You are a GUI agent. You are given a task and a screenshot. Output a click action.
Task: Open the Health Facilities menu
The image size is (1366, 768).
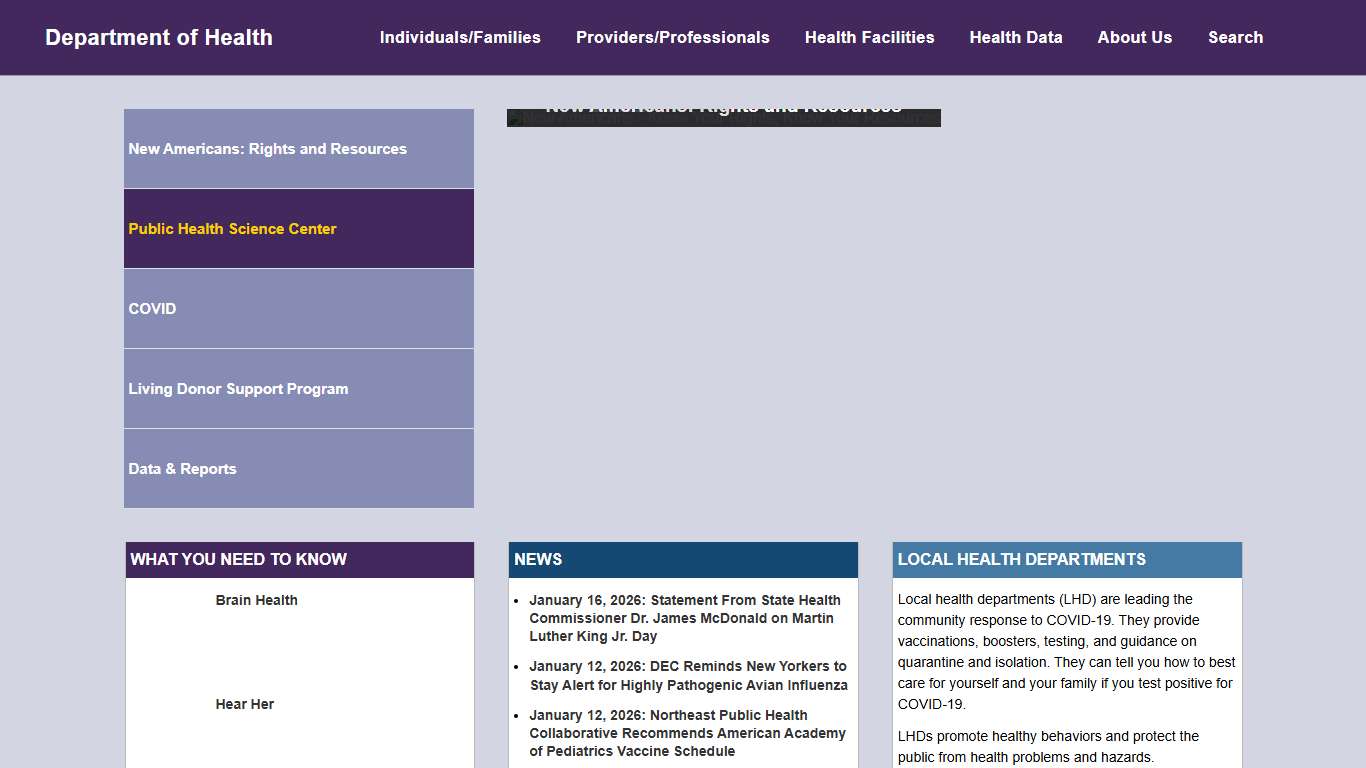pos(869,38)
